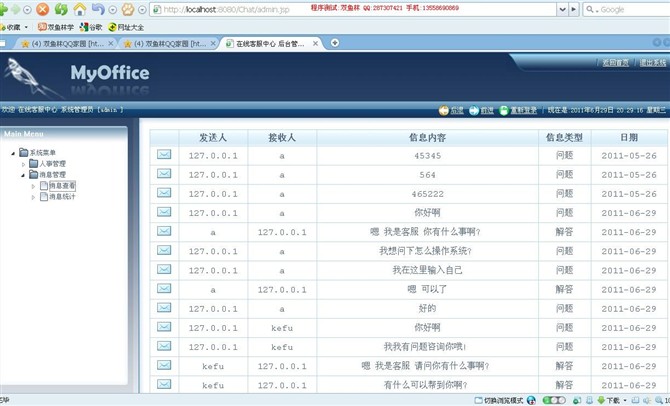
Task: Click the 退出系统 link
Action: point(652,63)
